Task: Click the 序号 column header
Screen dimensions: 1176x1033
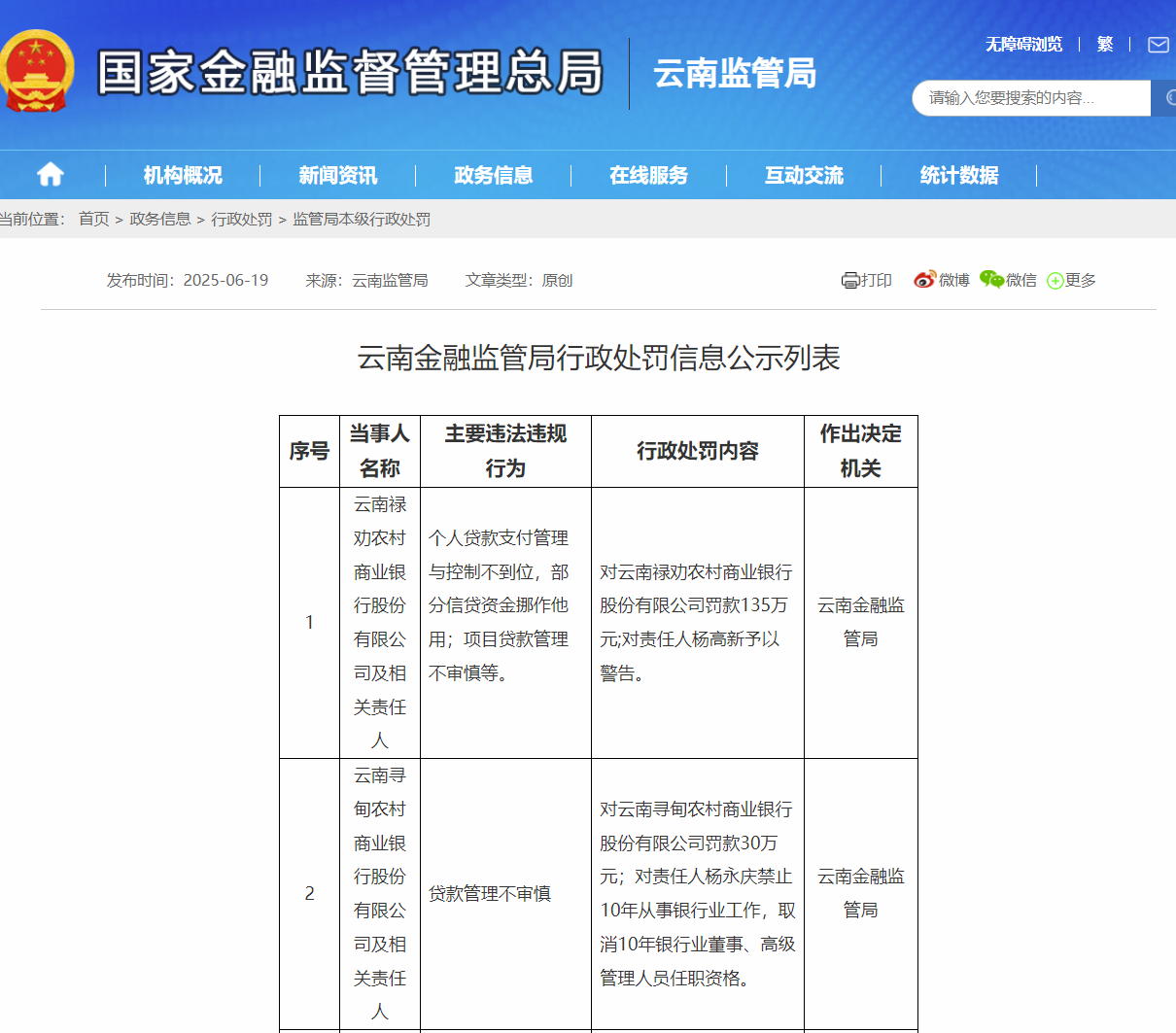Action: tap(309, 451)
